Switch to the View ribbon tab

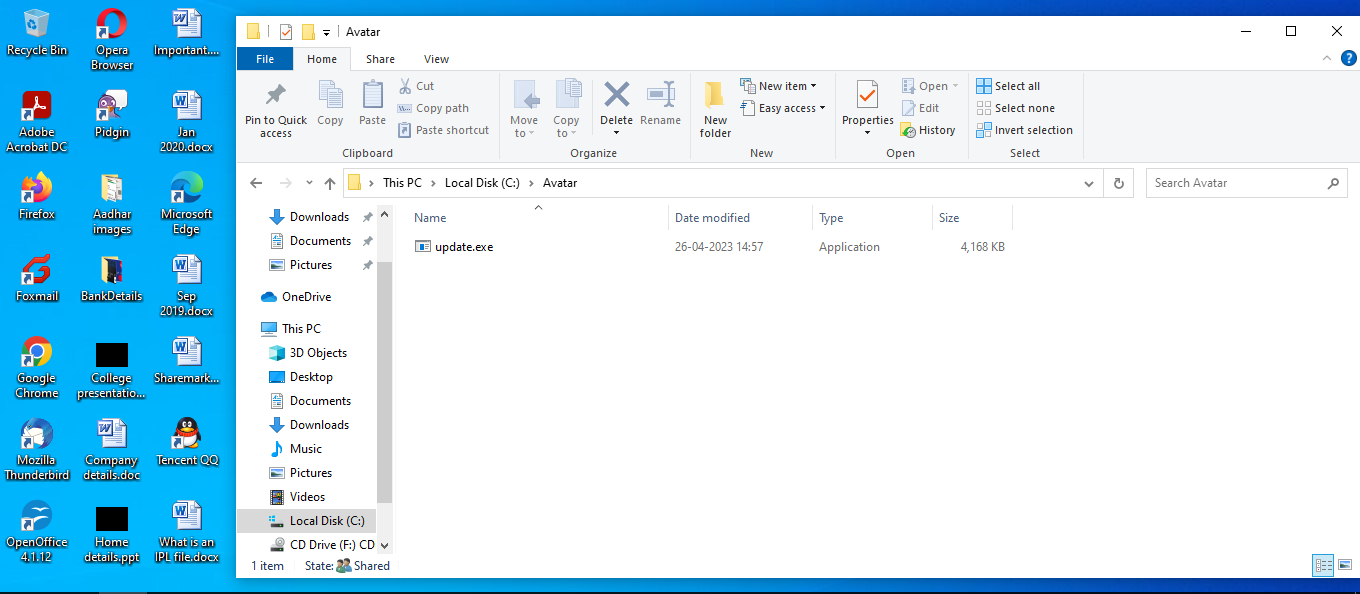(x=436, y=58)
